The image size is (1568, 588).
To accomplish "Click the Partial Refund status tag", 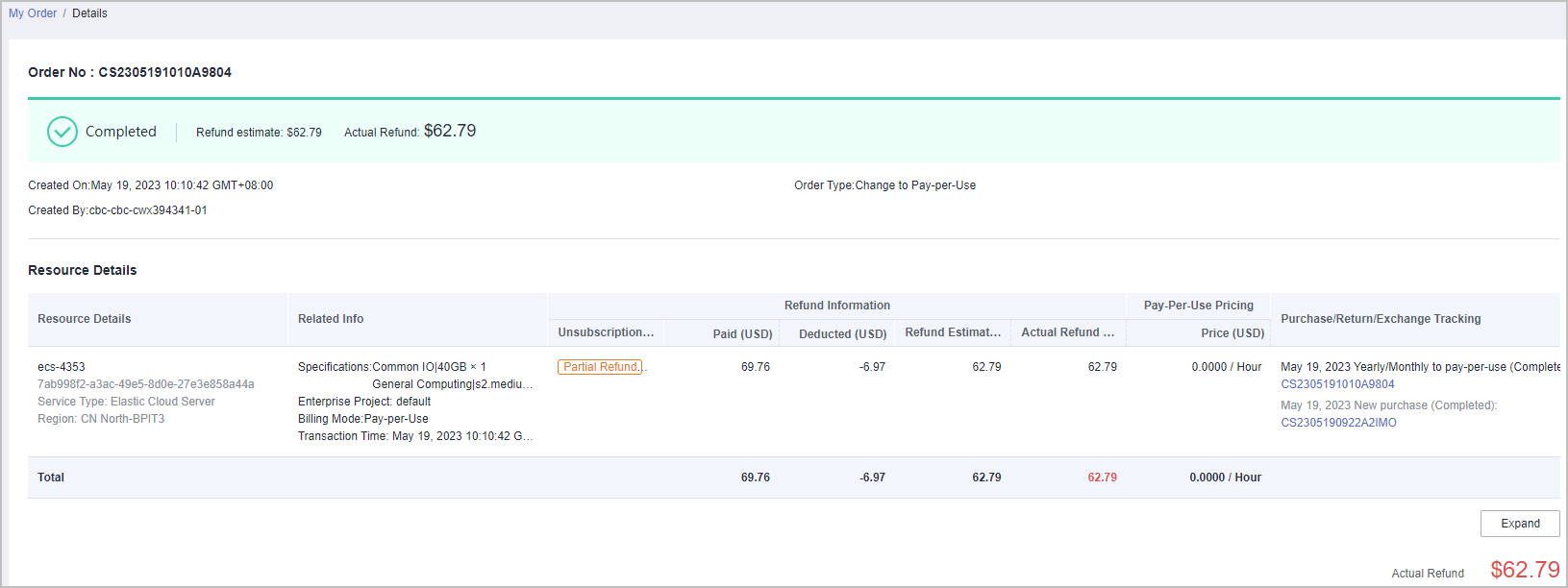I will (x=600, y=367).
